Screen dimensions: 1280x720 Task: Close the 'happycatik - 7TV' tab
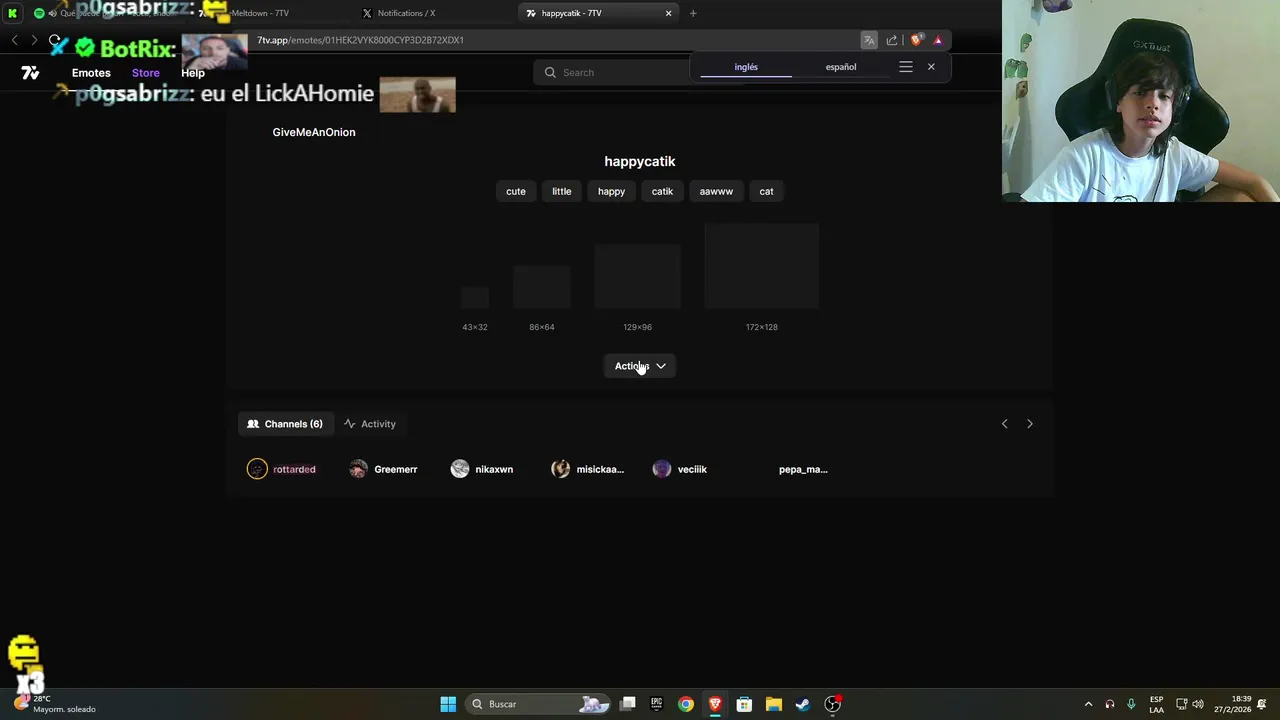pos(669,13)
